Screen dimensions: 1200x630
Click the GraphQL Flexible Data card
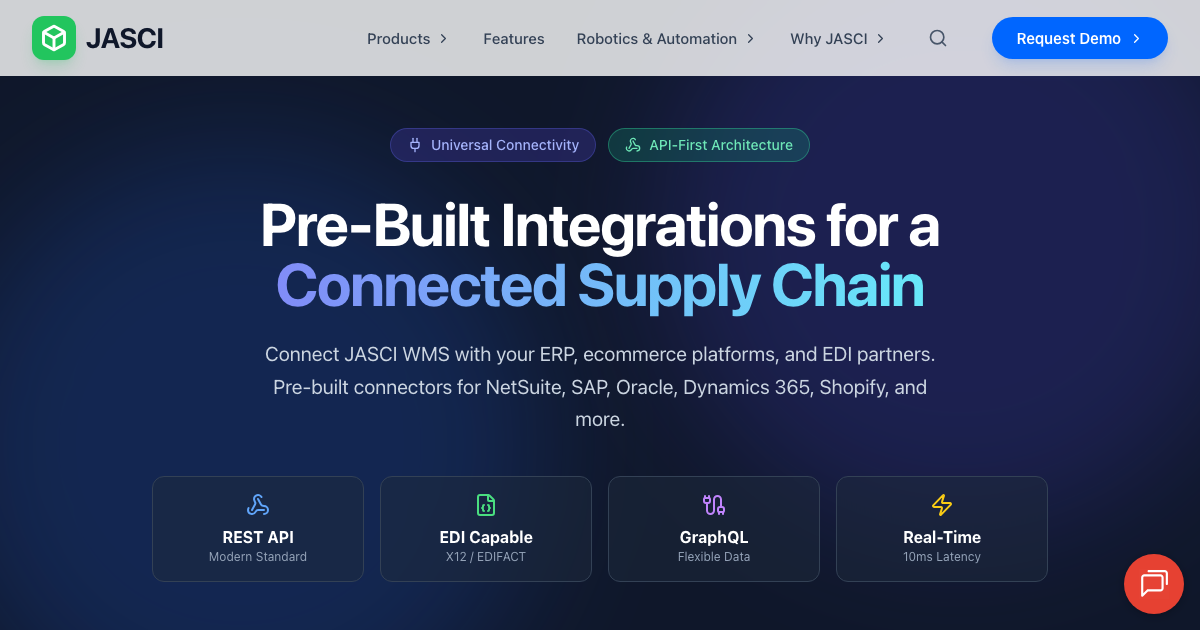[713, 529]
